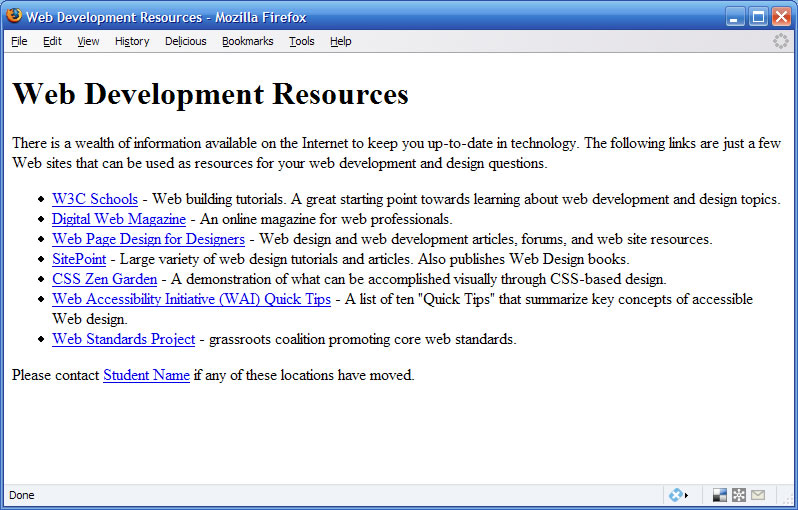Click the window title 'Web Development Resources - Mozilla Firefox'
The width and height of the screenshot is (798, 510).
(166, 18)
